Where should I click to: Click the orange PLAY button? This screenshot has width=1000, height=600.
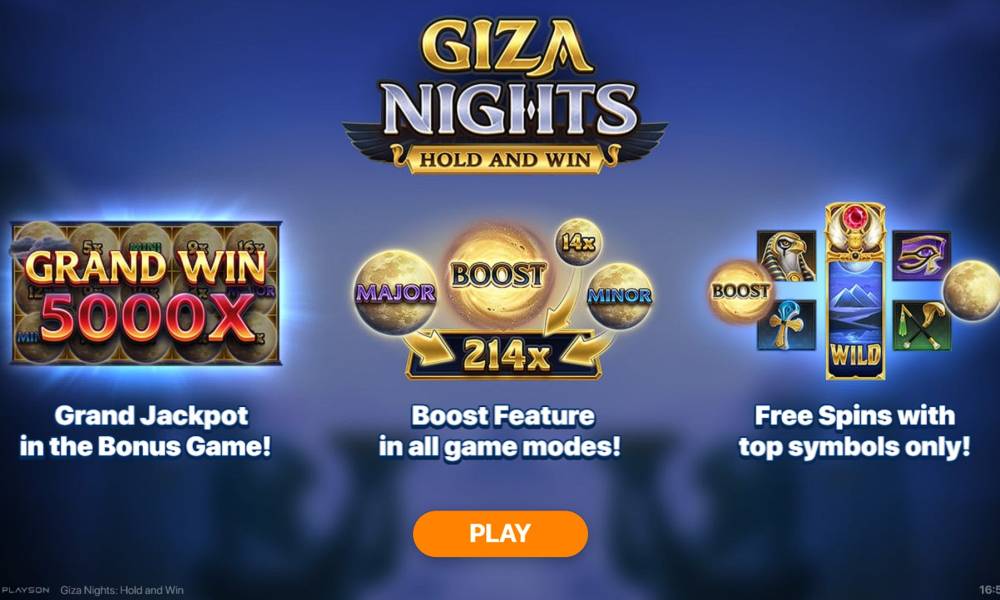(500, 534)
